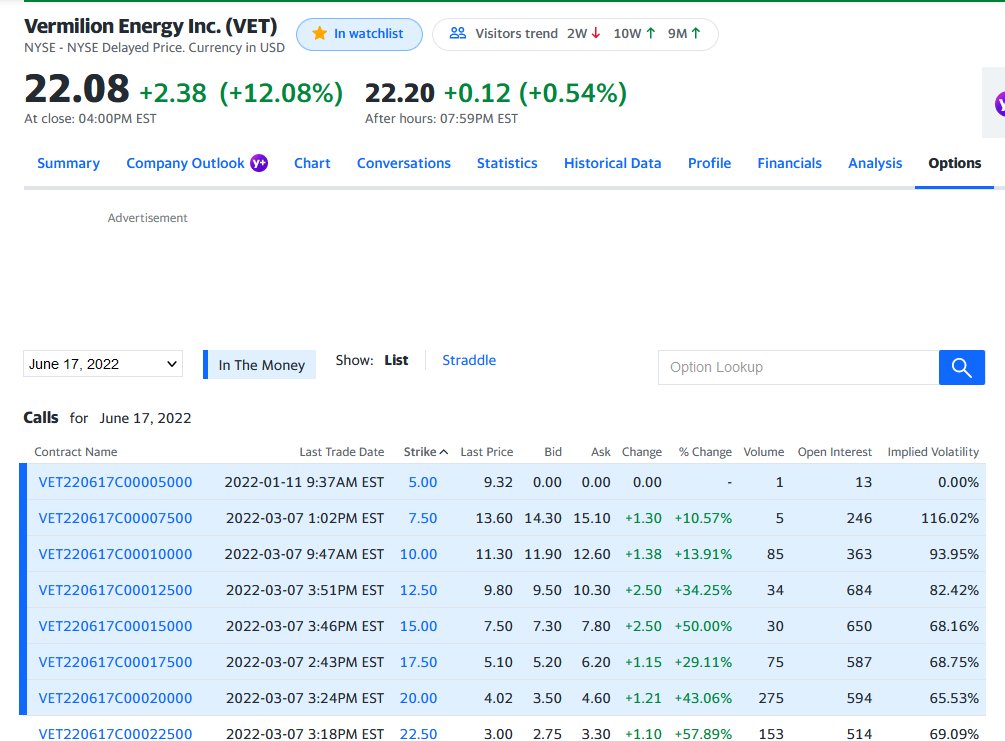Click the 5.00 strike price link

423,482
